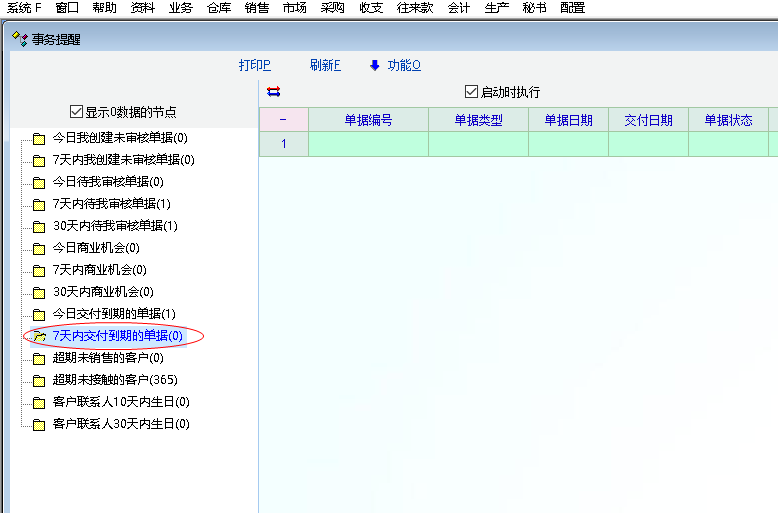Collapse the grid using the minus header cell
The image size is (778, 513).
(x=283, y=120)
